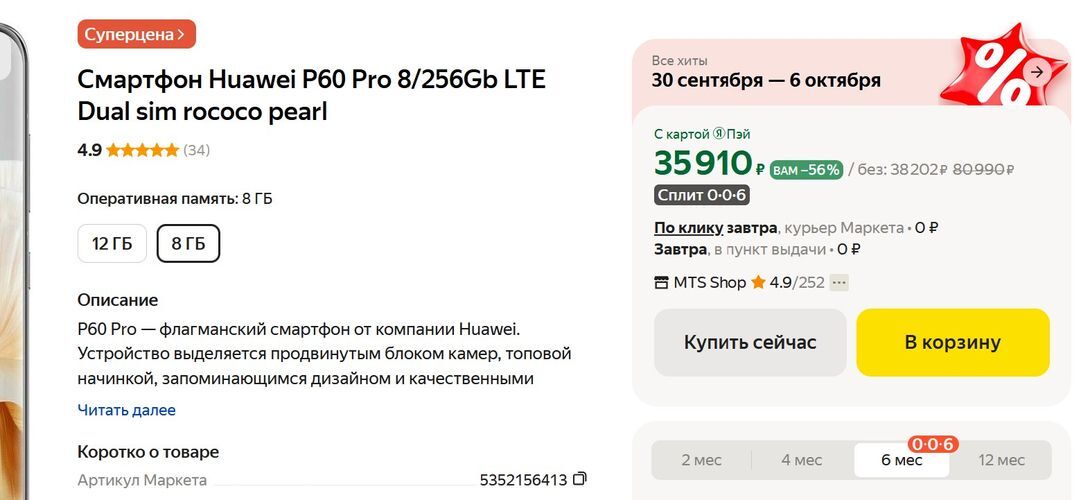1090x500 pixels.
Task: Open the Суперцена badge chevron
Action: pyautogui.click(x=181, y=34)
